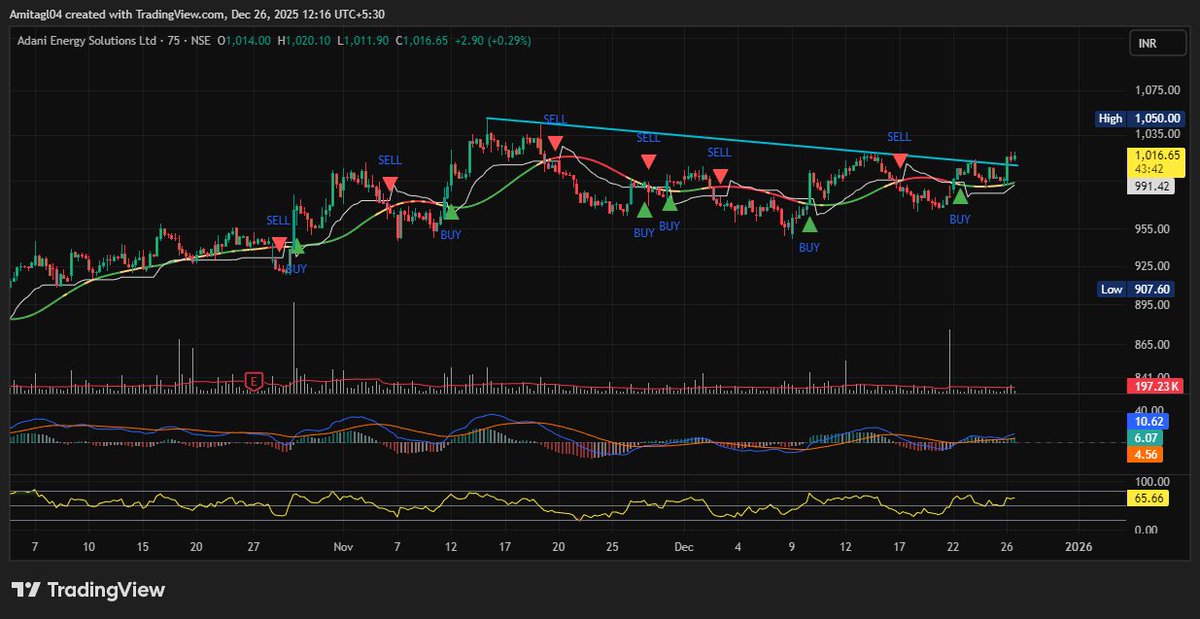The width and height of the screenshot is (1200, 619).
Task: Click the change value +2.90 (+0.29%)
Action: (494, 40)
